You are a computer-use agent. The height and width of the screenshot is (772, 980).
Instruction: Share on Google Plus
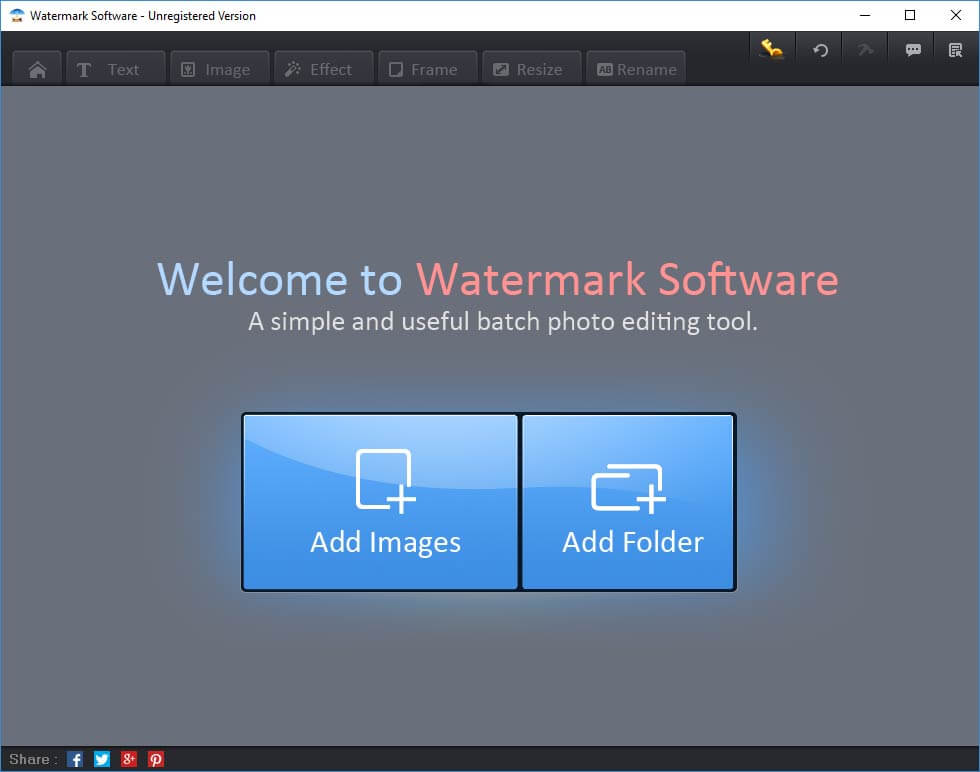click(129, 759)
